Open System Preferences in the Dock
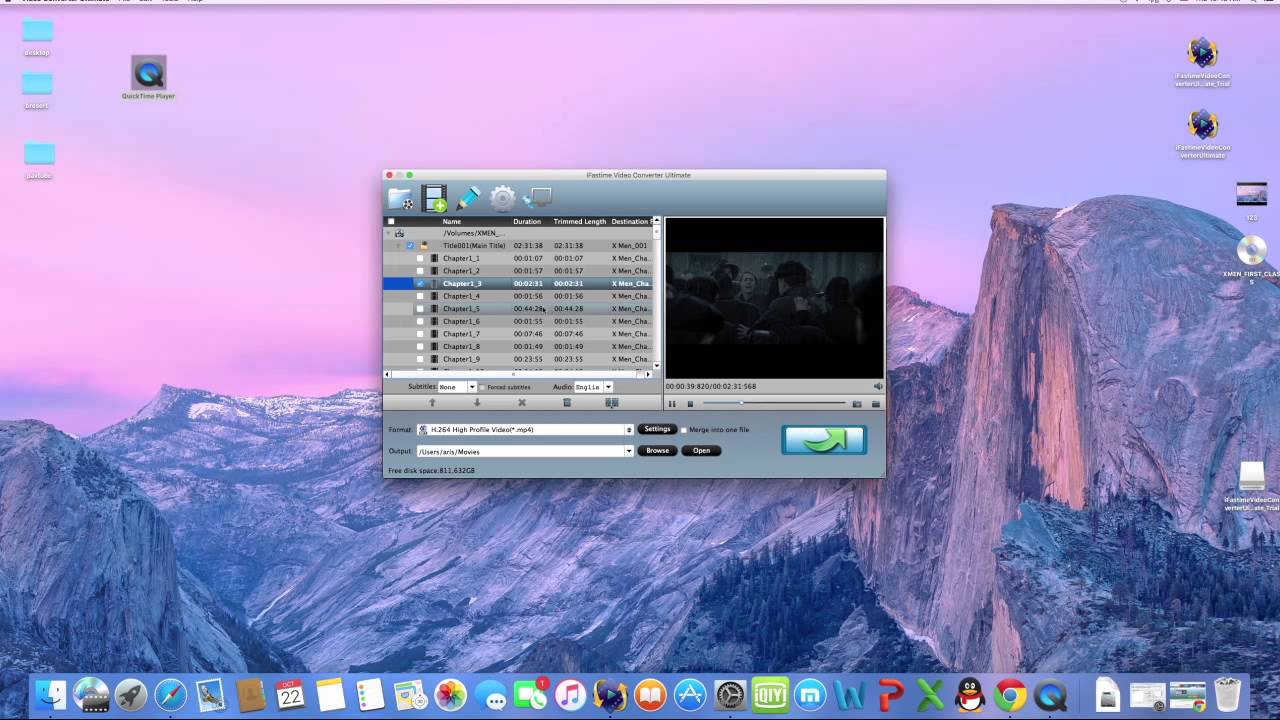Image resolution: width=1280 pixels, height=720 pixels. [x=730, y=695]
